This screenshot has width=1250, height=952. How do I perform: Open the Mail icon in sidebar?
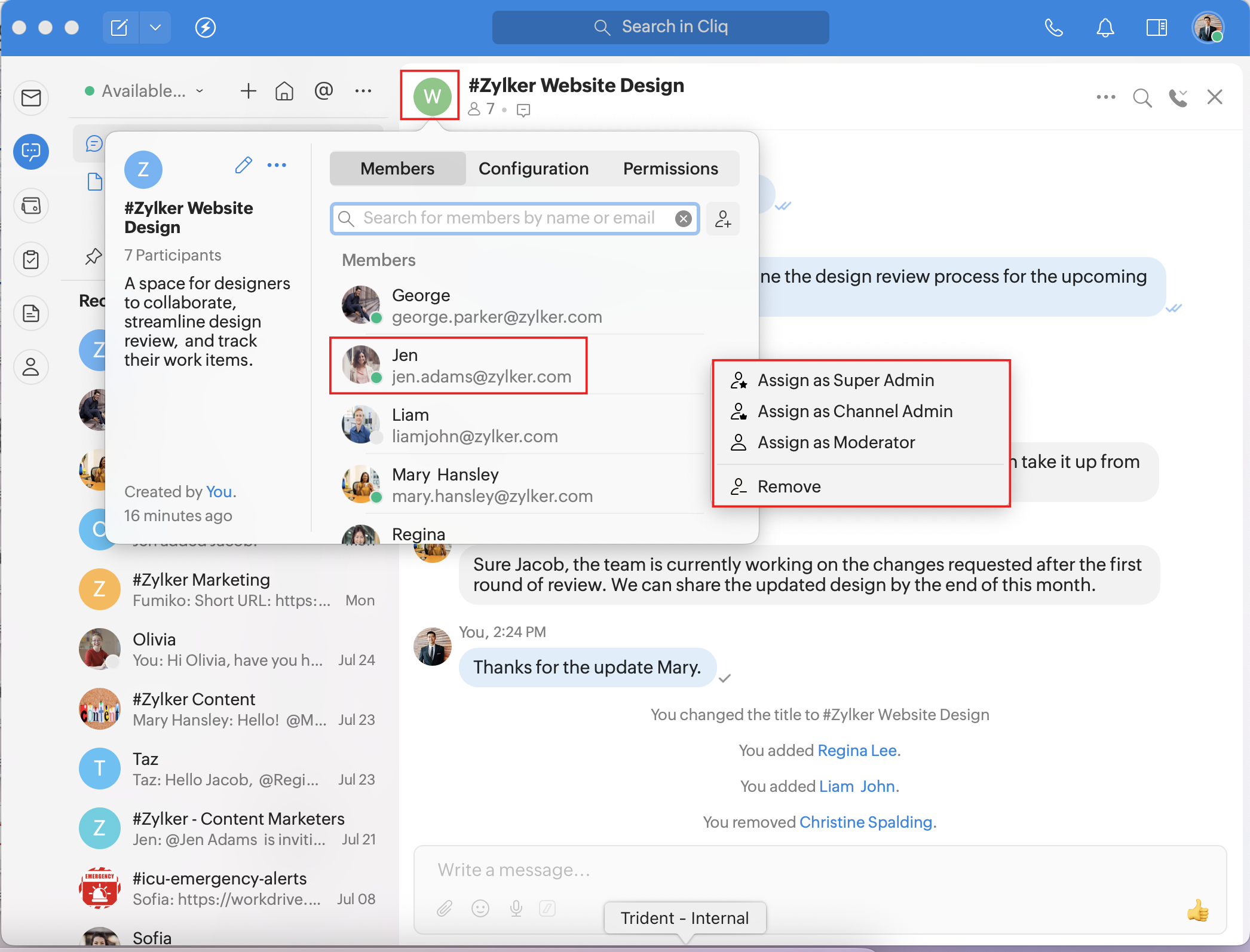[31, 97]
